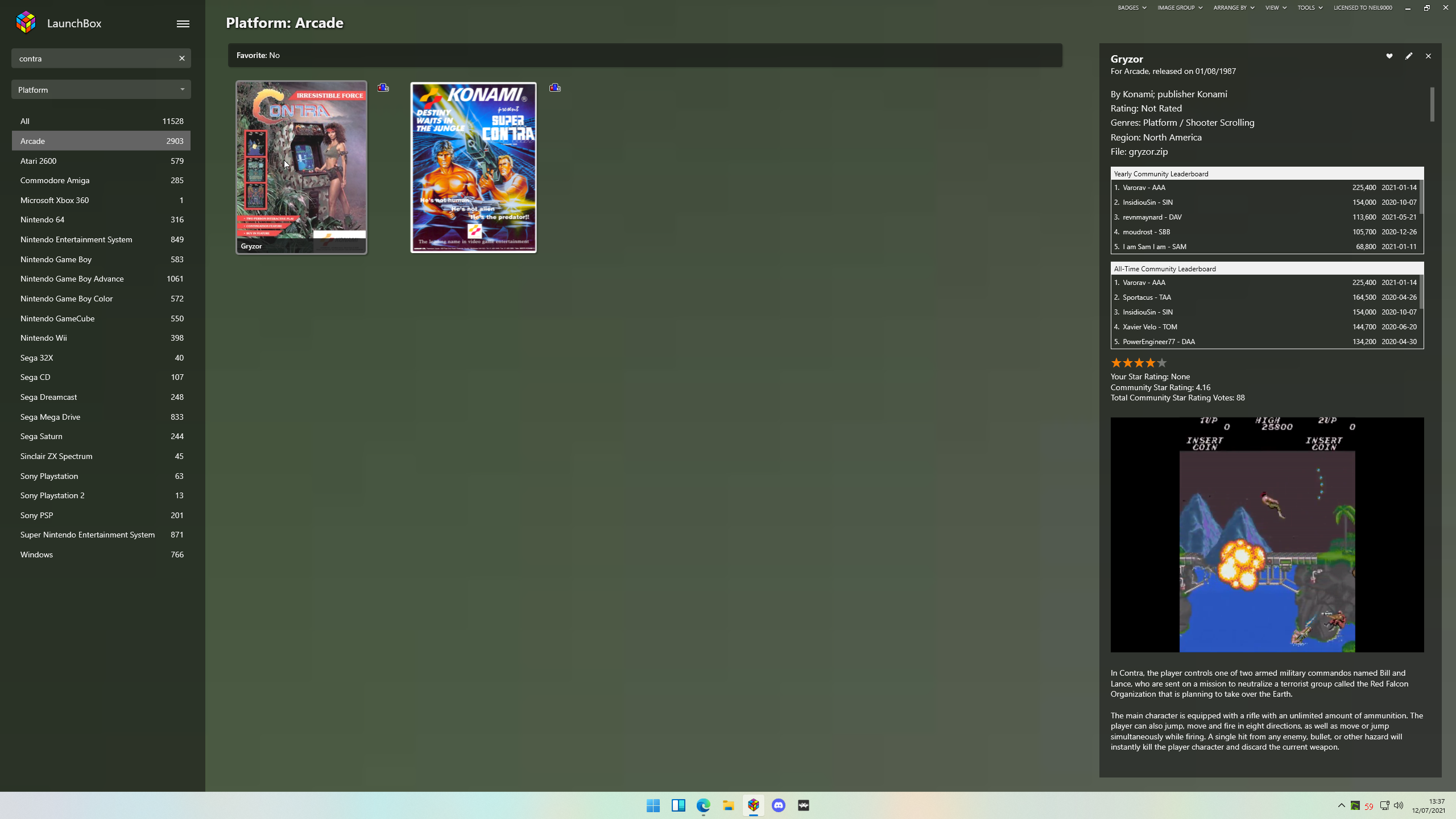This screenshot has width=1456, height=819.
Task: Select the Sinclair ZX Spectrum platform
Action: (101, 456)
